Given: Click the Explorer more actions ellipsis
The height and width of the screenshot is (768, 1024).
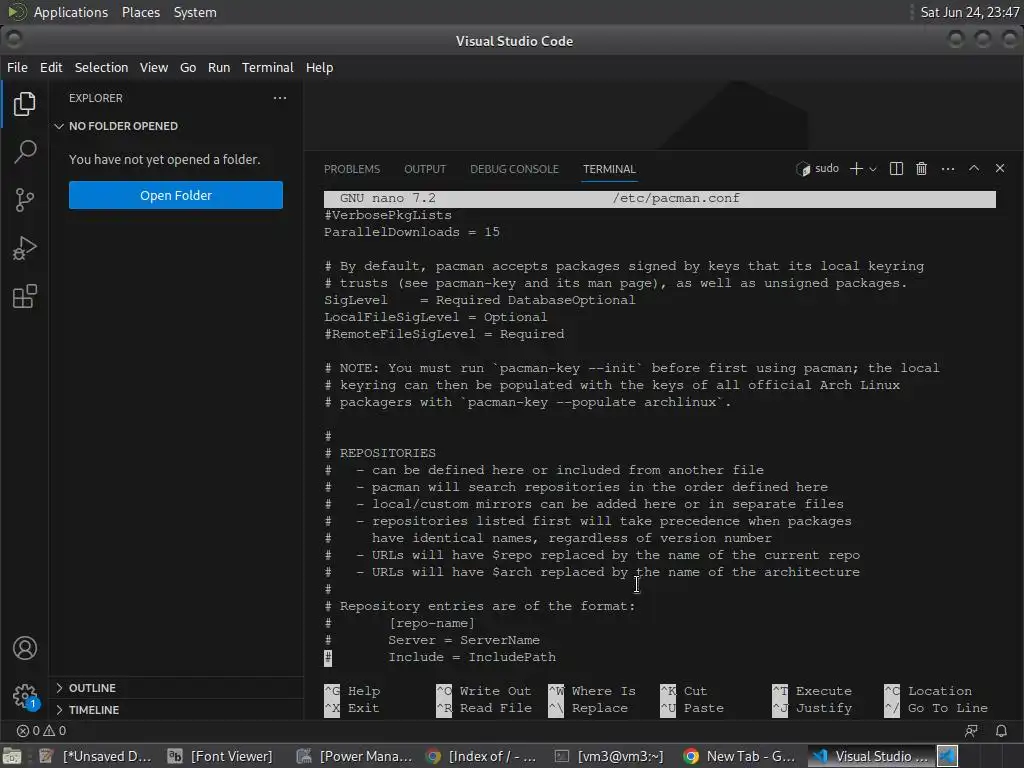Looking at the screenshot, I should (x=280, y=98).
